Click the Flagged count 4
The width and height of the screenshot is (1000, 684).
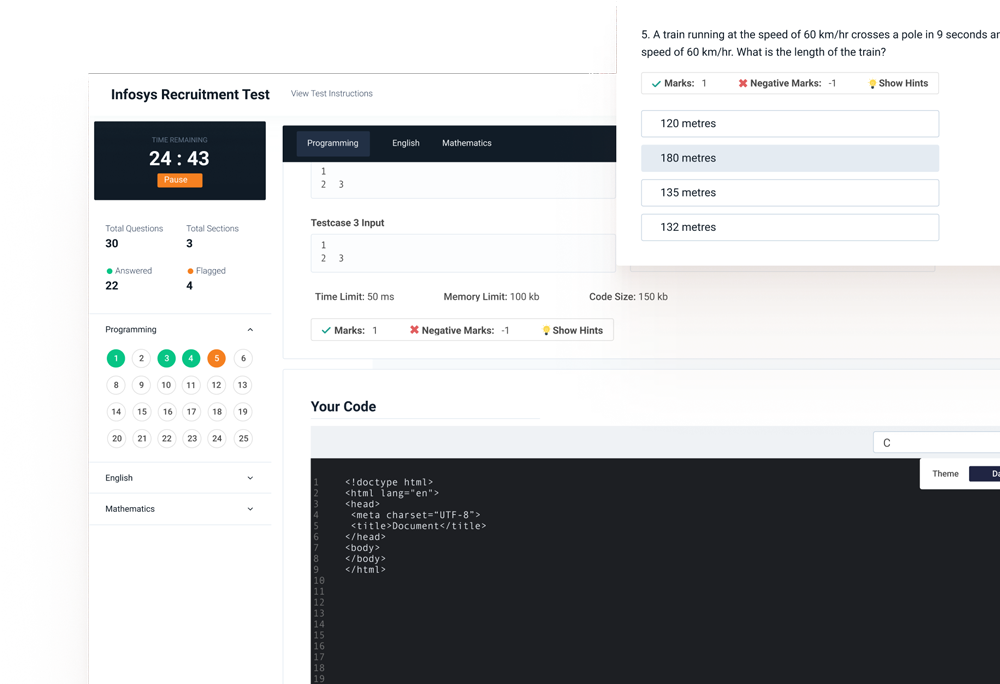point(189,286)
